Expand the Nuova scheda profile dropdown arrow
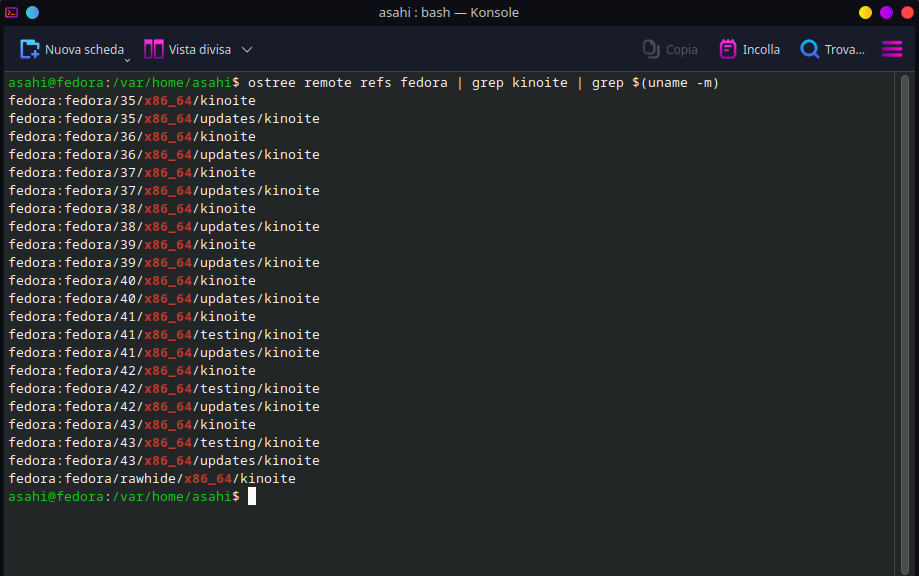Screen dimensions: 919x576 point(127,58)
